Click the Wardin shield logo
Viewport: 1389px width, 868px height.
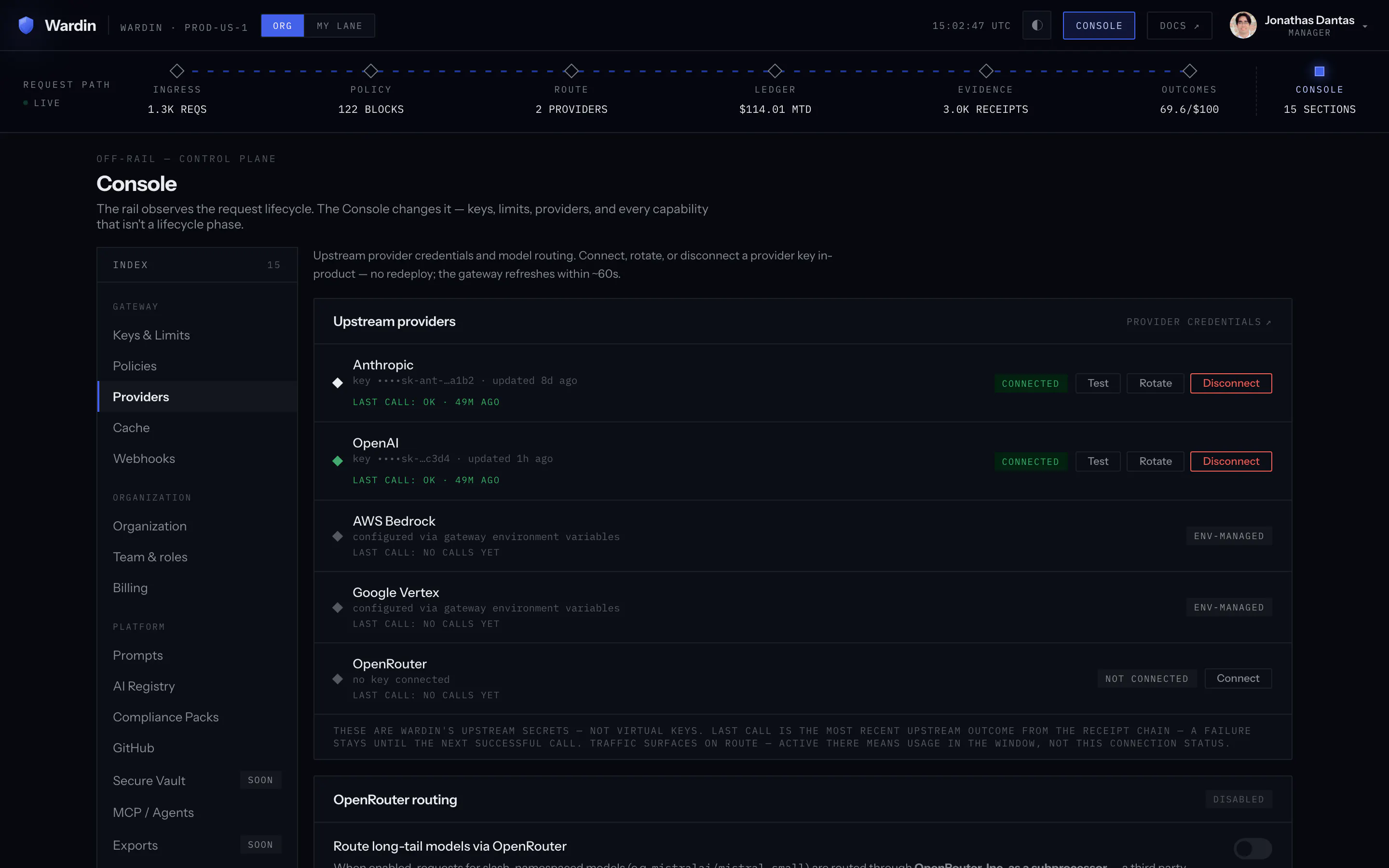point(26,25)
